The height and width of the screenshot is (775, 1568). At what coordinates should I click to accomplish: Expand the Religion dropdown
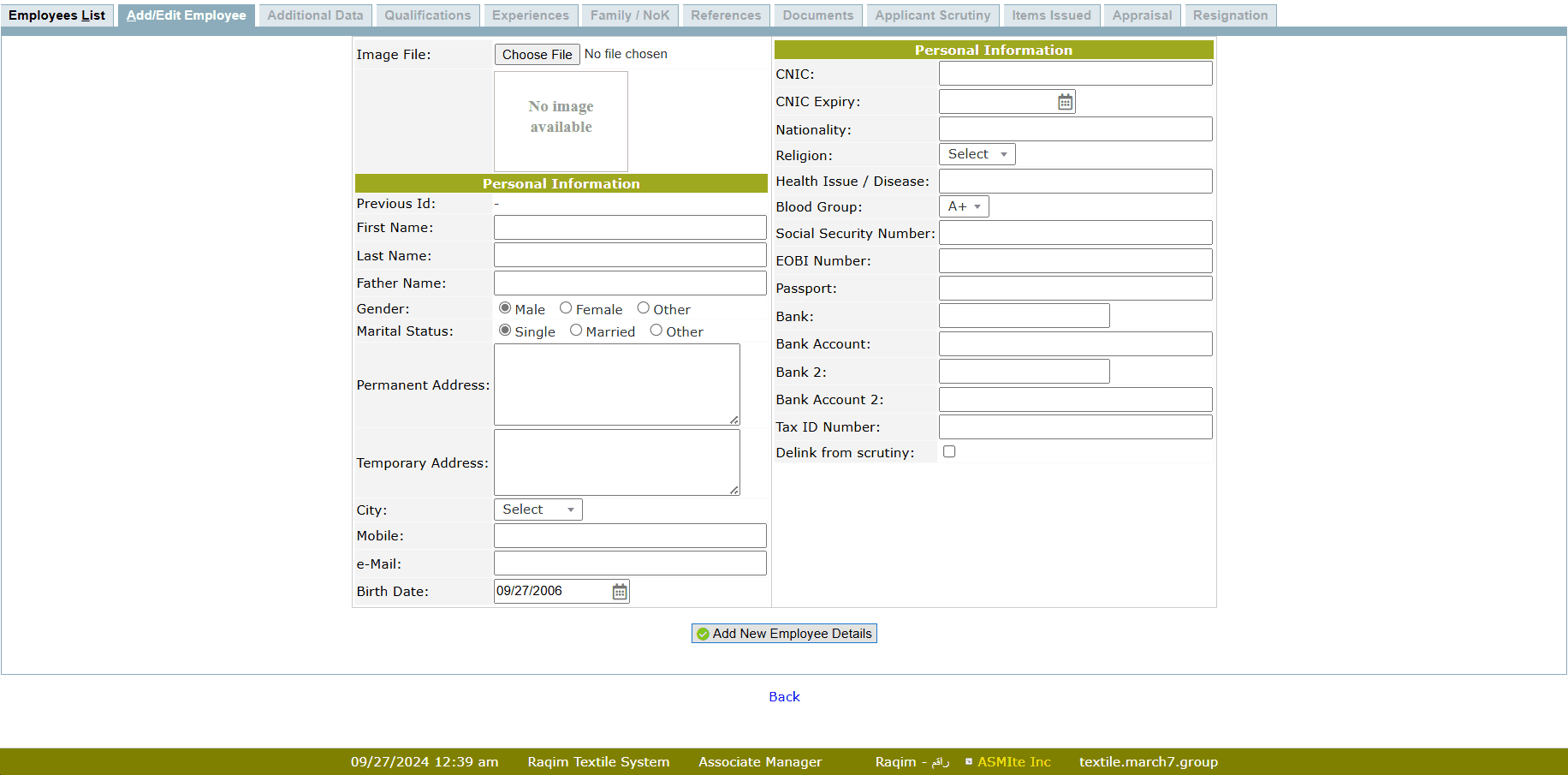pos(977,154)
